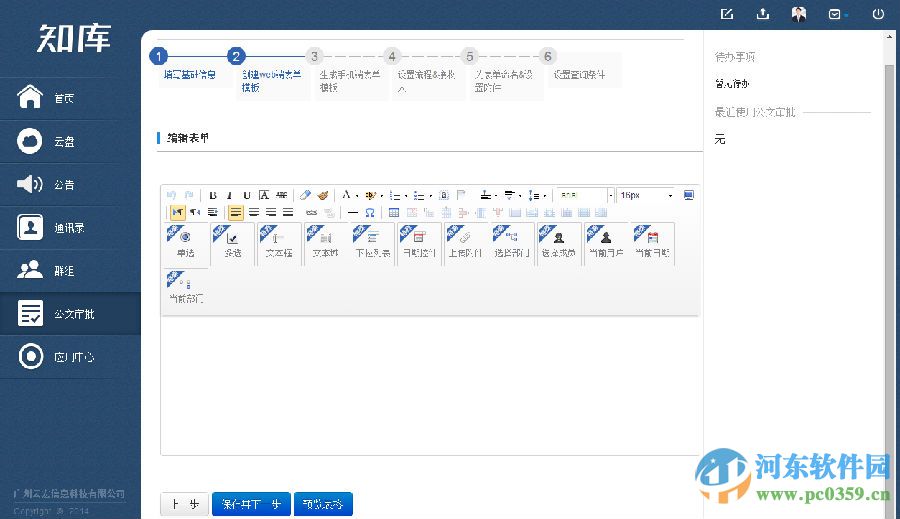Select highlighted align-left button
Screen dimensions: 900x519
235,212
